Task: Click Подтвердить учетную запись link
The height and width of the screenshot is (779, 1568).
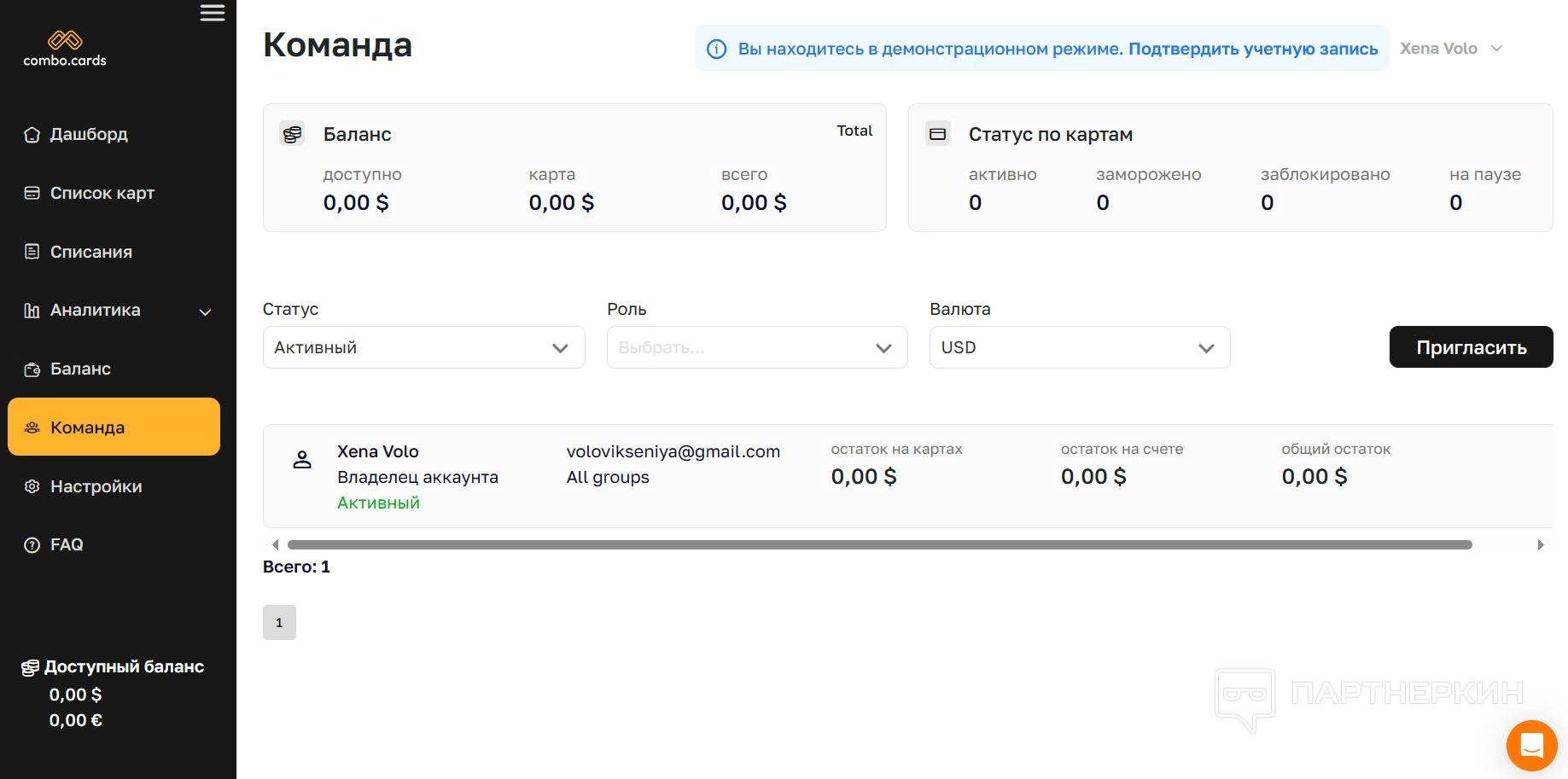Action: point(1252,49)
